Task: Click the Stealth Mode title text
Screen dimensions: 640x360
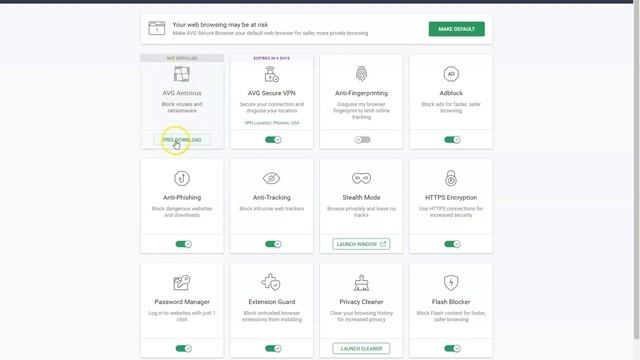Action: point(361,198)
